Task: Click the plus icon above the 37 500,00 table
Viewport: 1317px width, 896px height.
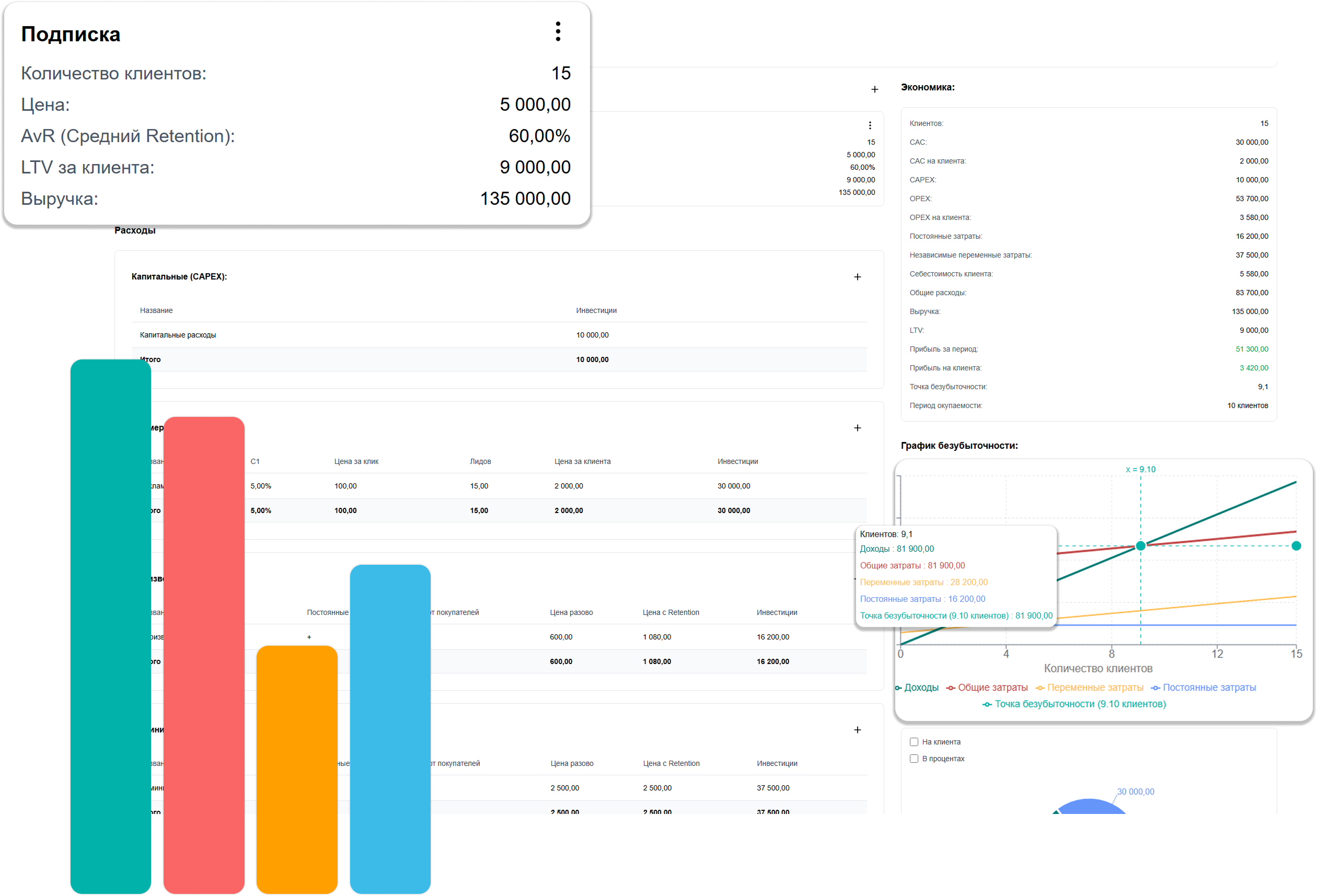Action: (x=857, y=730)
